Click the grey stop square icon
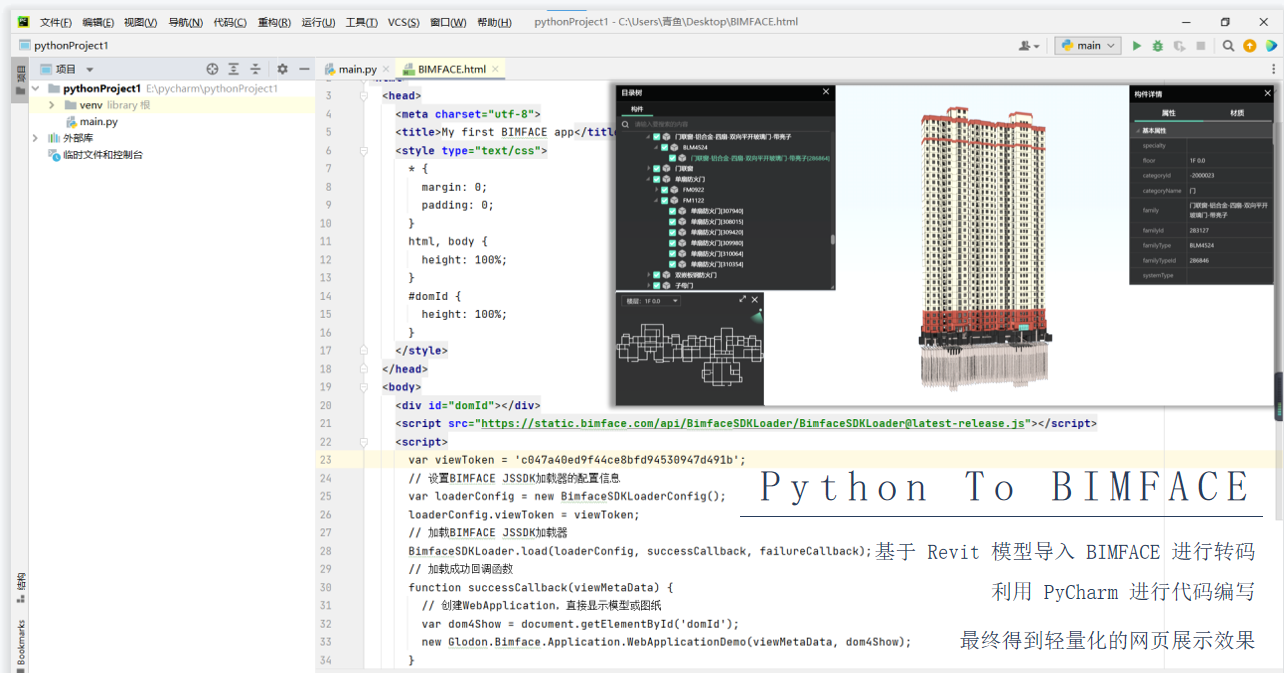 click(x=1200, y=45)
